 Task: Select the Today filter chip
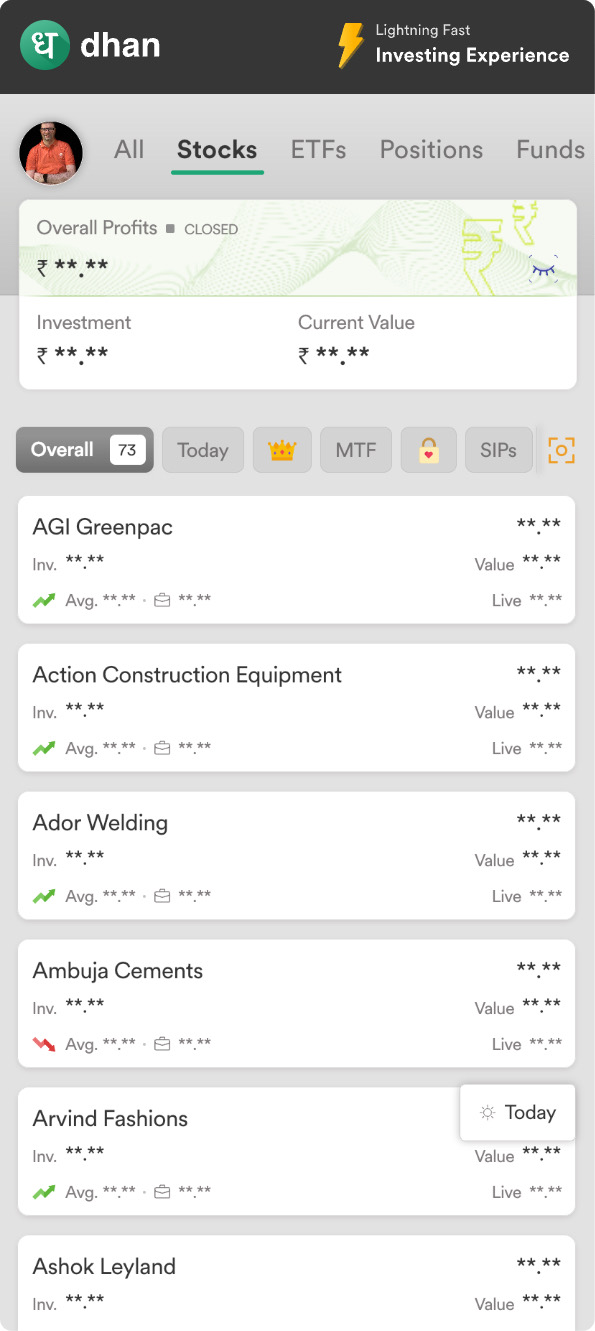coord(203,450)
